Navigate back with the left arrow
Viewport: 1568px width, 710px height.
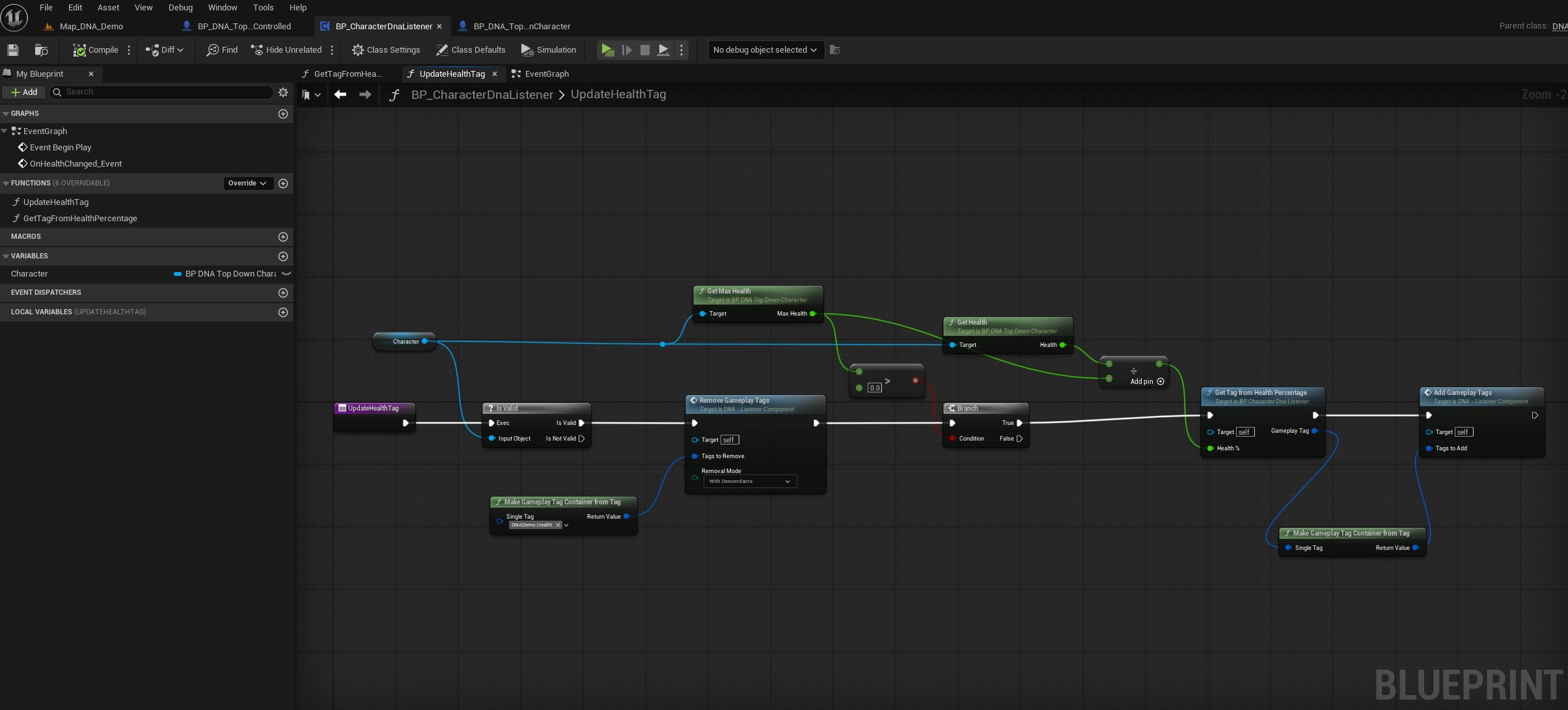(x=340, y=95)
